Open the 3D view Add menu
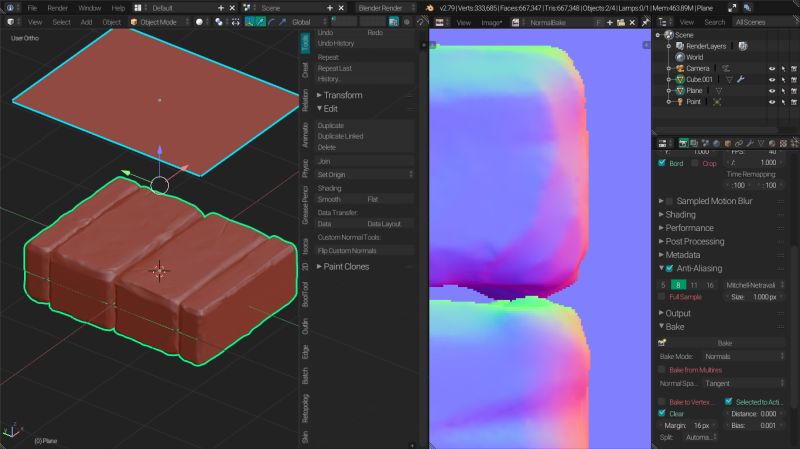 click(86, 22)
